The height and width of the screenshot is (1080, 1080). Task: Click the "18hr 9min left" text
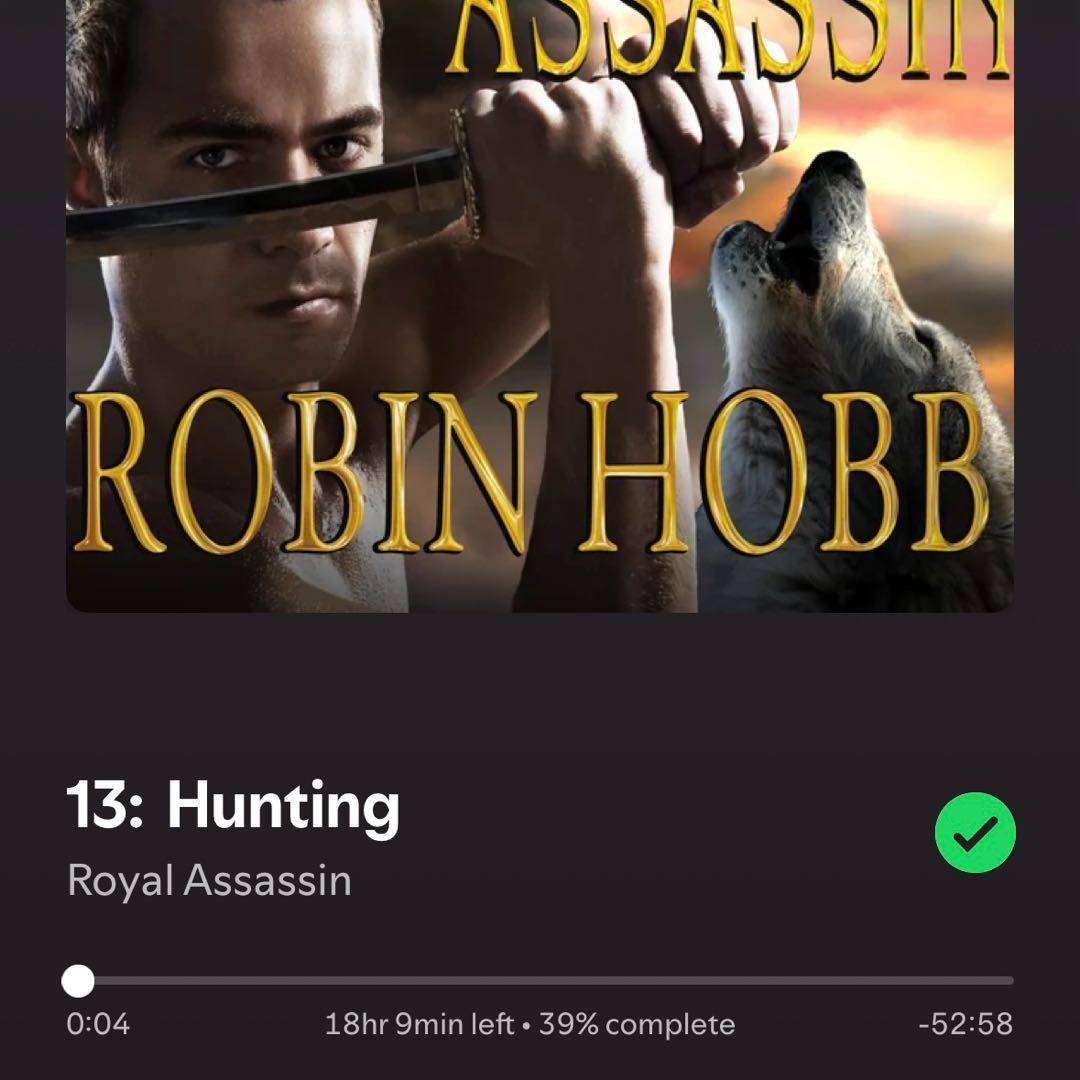(419, 1024)
